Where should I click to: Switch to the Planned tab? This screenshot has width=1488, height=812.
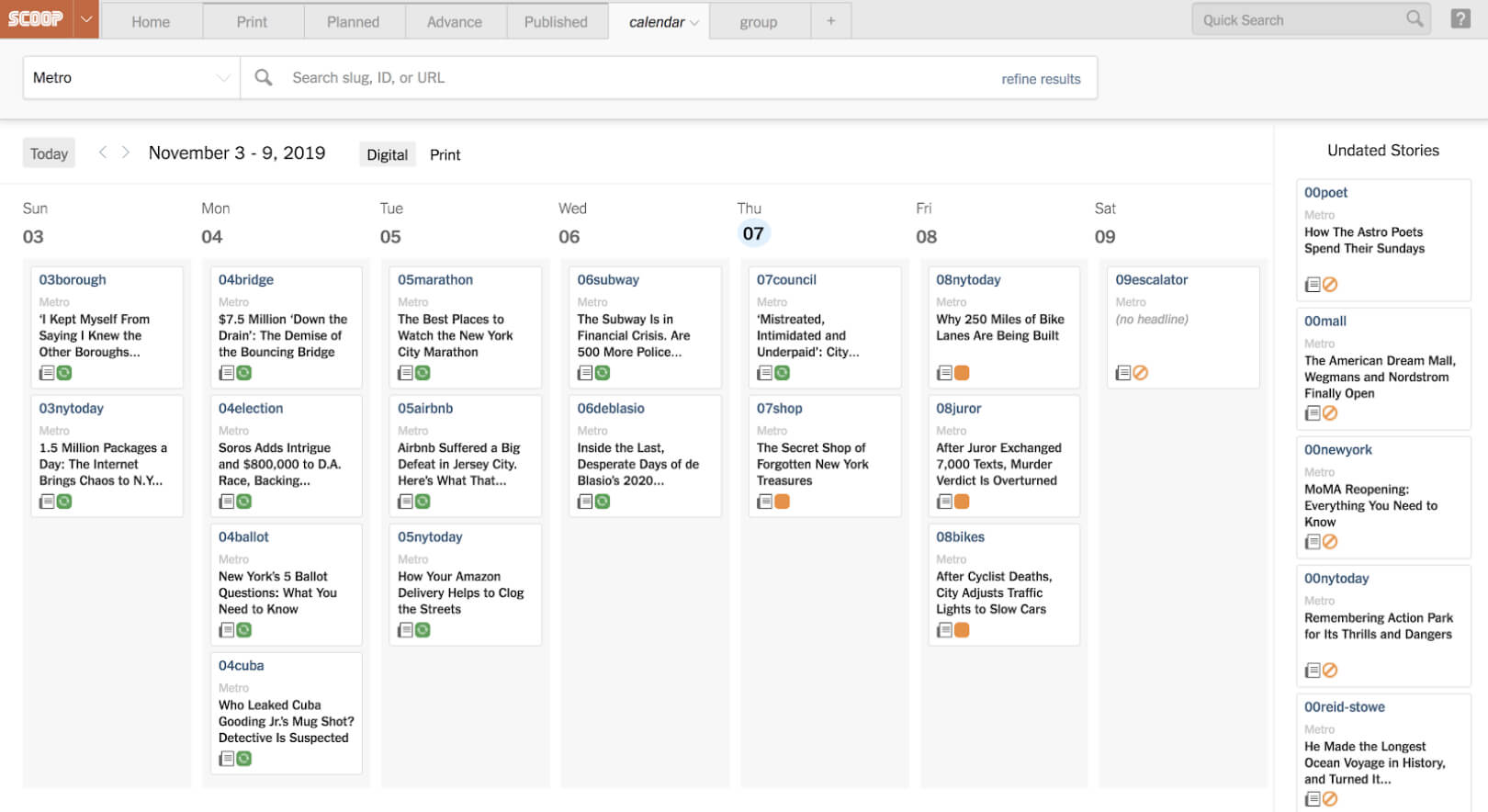pos(353,22)
